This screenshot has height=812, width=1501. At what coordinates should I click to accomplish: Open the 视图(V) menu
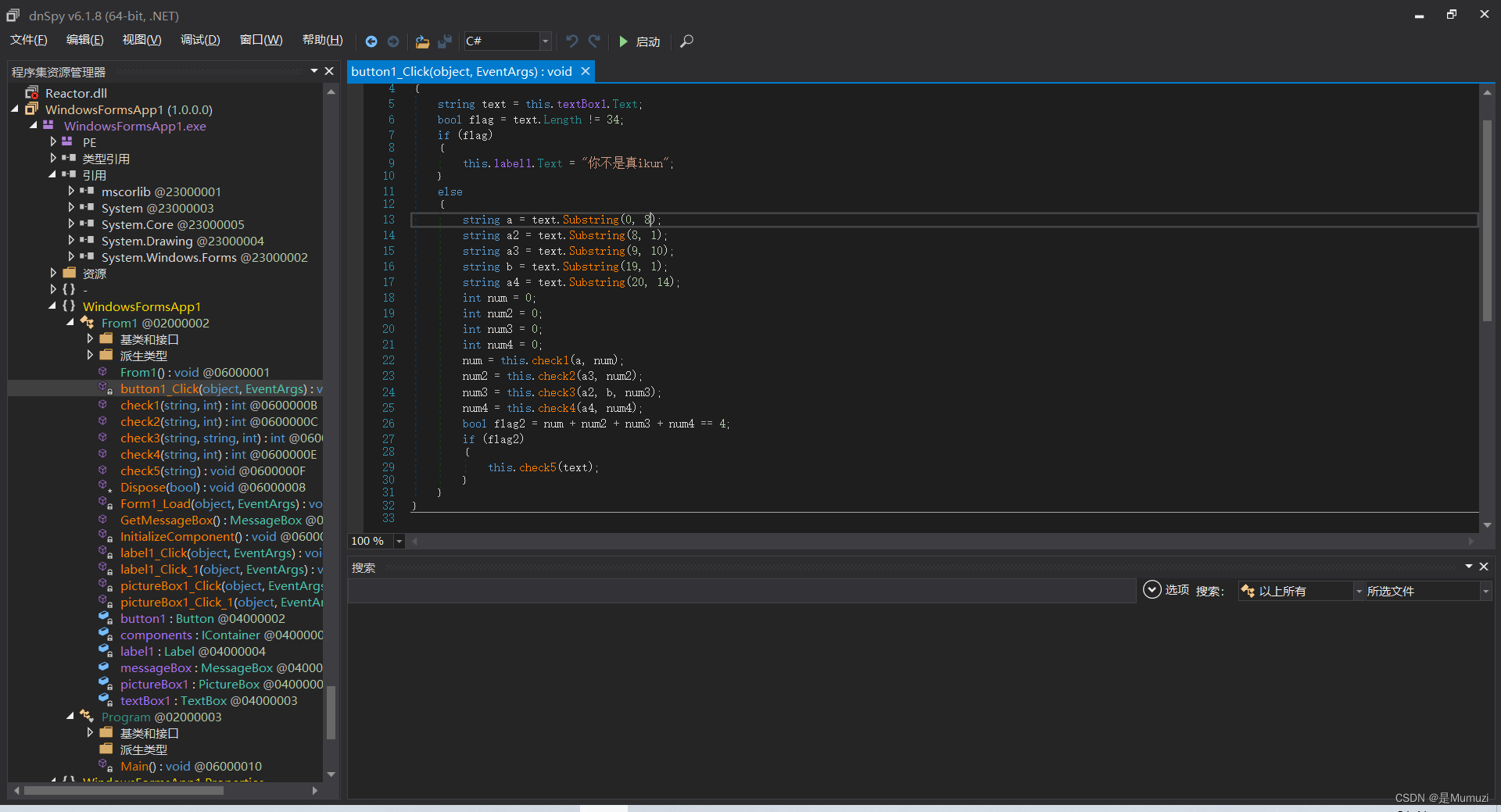[x=142, y=40]
